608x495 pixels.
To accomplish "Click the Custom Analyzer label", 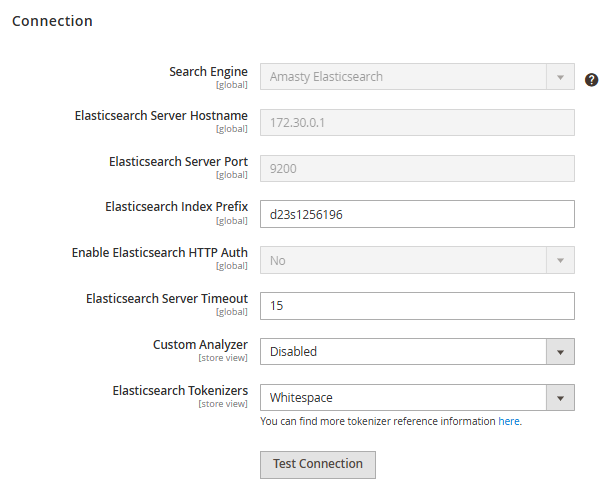I will point(200,345).
